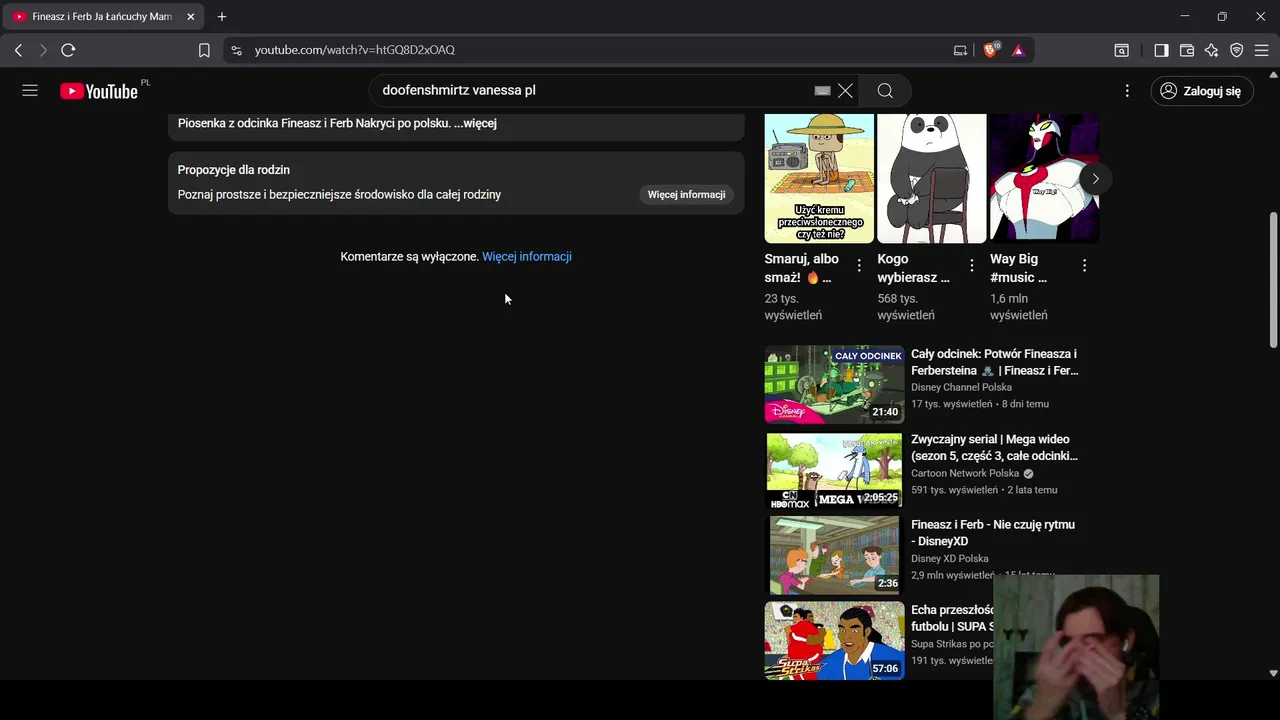The image size is (1280, 720).
Task: Open site information icon in address bar
Action: pyautogui.click(x=236, y=50)
